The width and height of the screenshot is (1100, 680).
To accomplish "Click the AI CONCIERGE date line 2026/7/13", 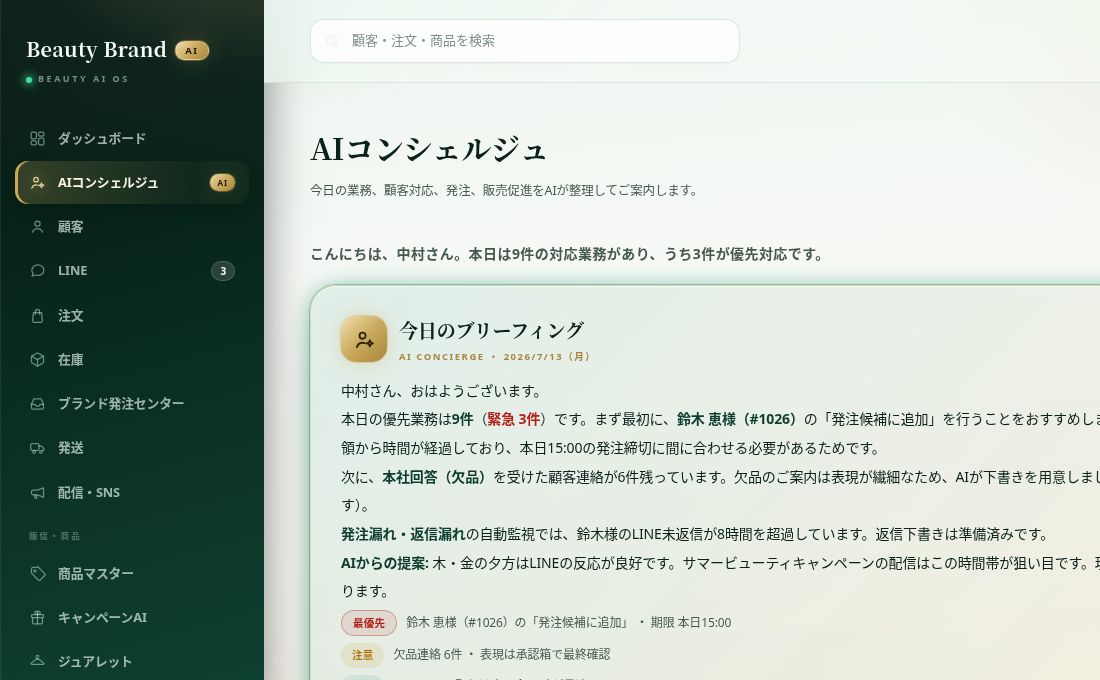I will 494,356.
